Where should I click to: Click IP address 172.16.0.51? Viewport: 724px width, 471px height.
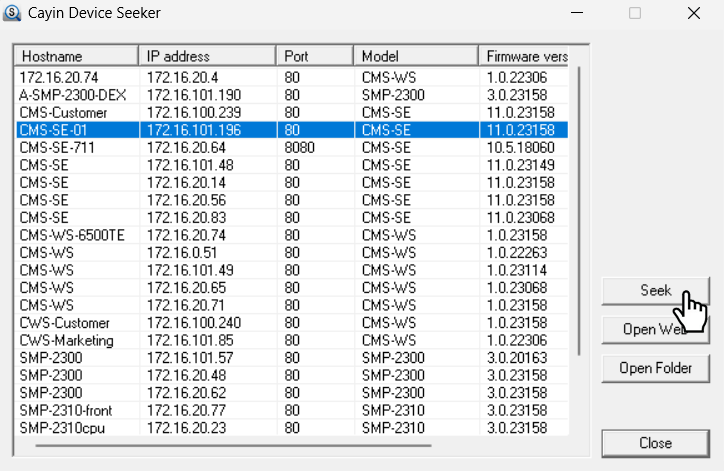[x=182, y=253]
